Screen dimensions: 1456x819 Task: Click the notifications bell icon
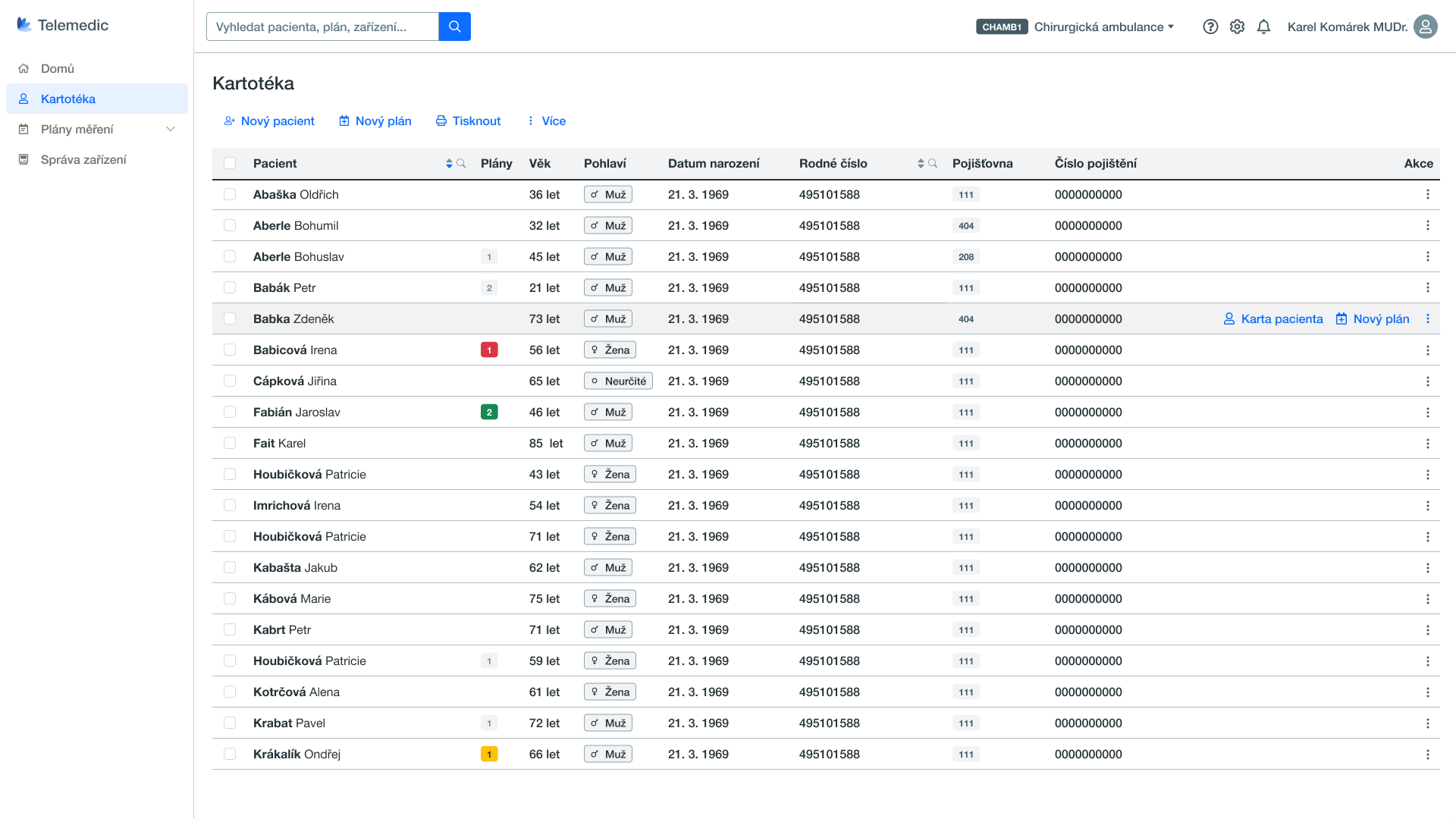(x=1263, y=27)
